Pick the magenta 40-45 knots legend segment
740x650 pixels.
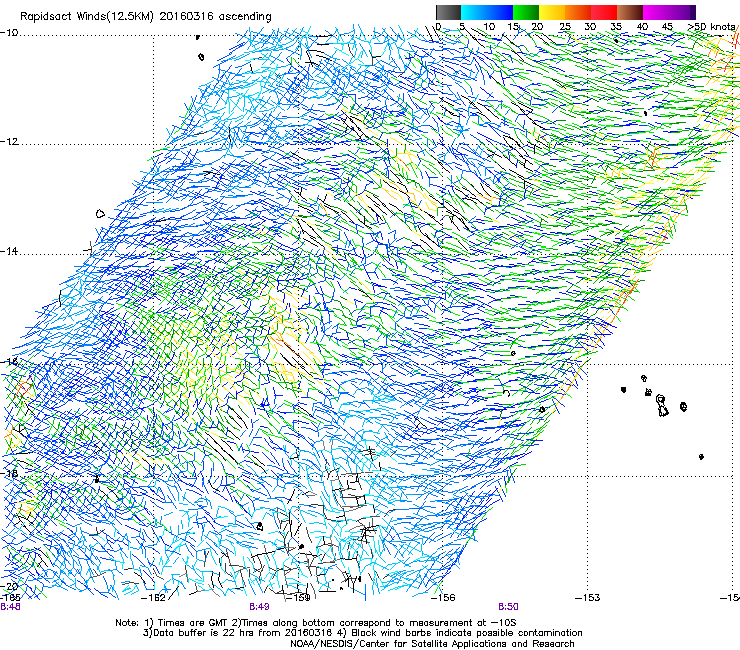[656, 12]
